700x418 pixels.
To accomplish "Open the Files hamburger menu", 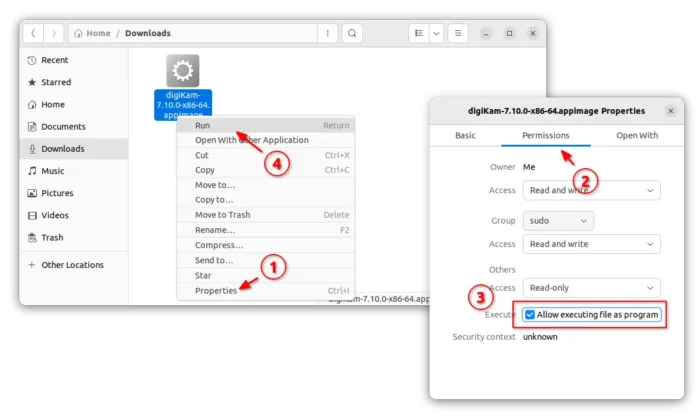I will [458, 33].
